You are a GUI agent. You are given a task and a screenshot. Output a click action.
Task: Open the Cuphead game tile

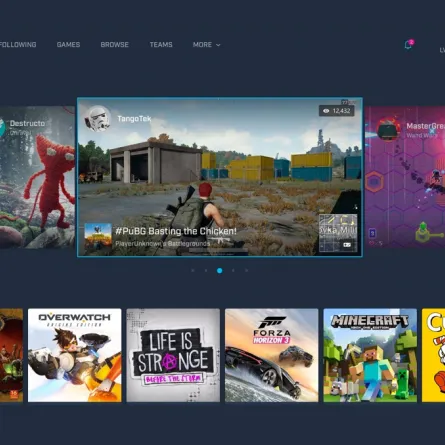(434, 355)
